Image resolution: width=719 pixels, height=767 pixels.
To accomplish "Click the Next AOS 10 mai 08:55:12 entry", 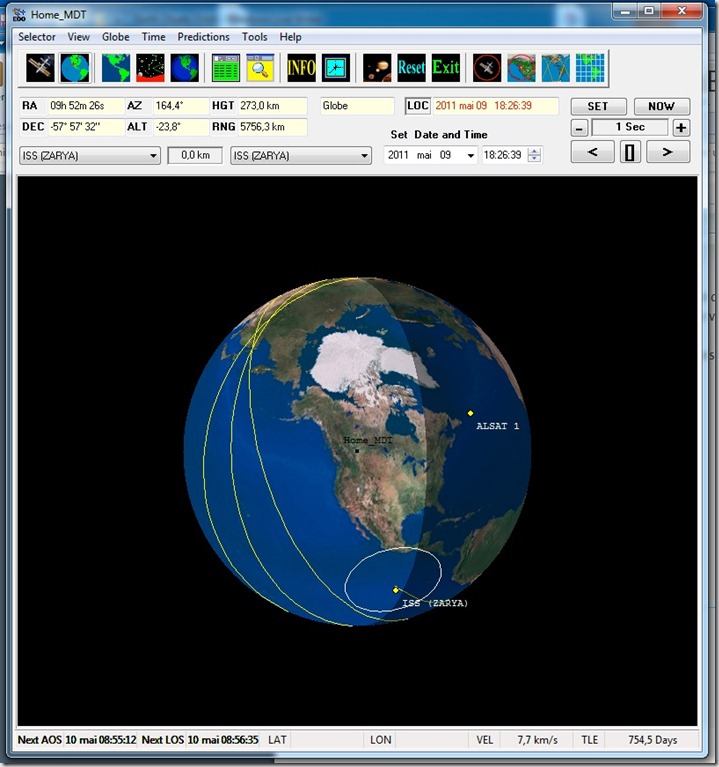I will 77,740.
